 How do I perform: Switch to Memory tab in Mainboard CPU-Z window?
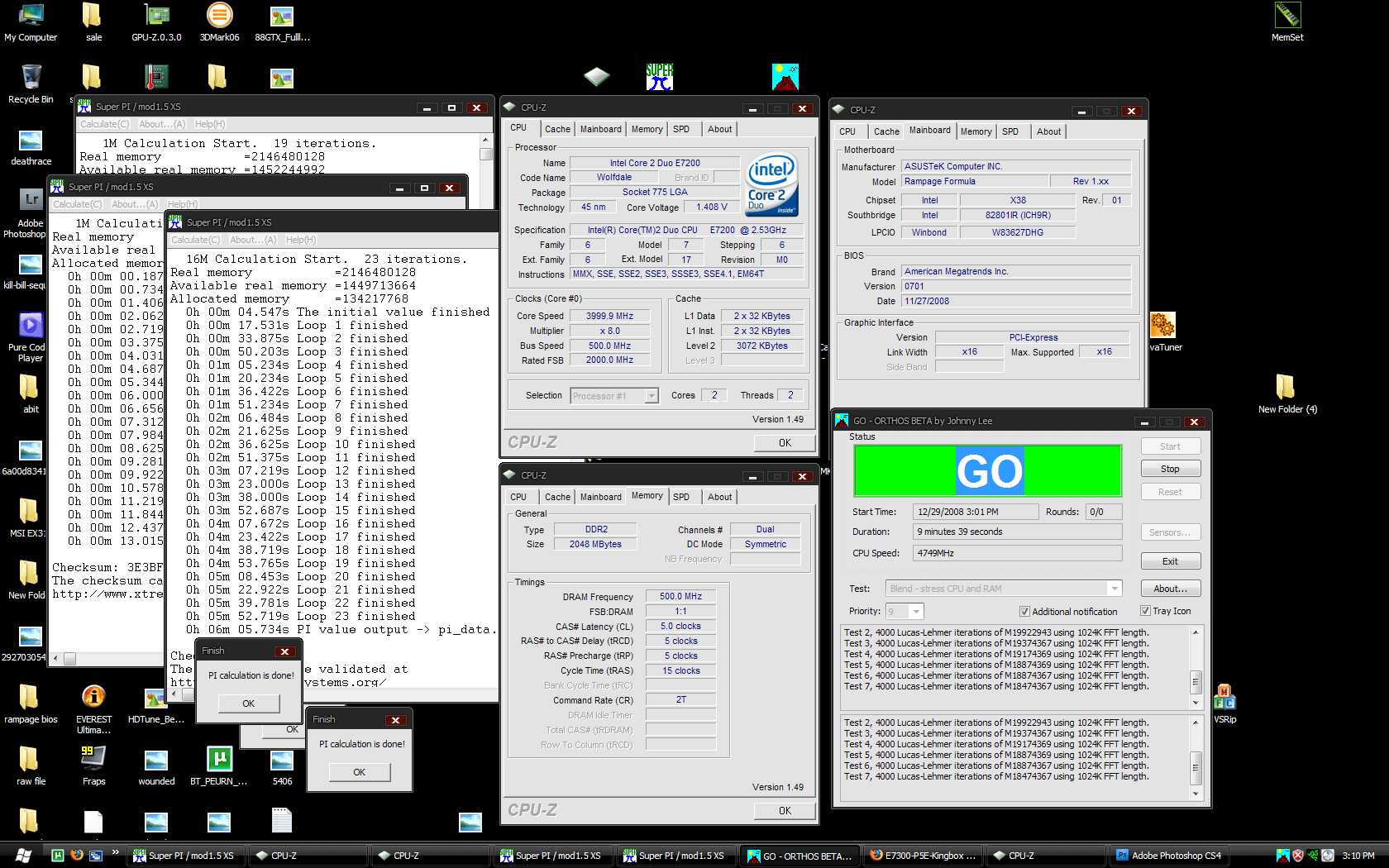976,131
